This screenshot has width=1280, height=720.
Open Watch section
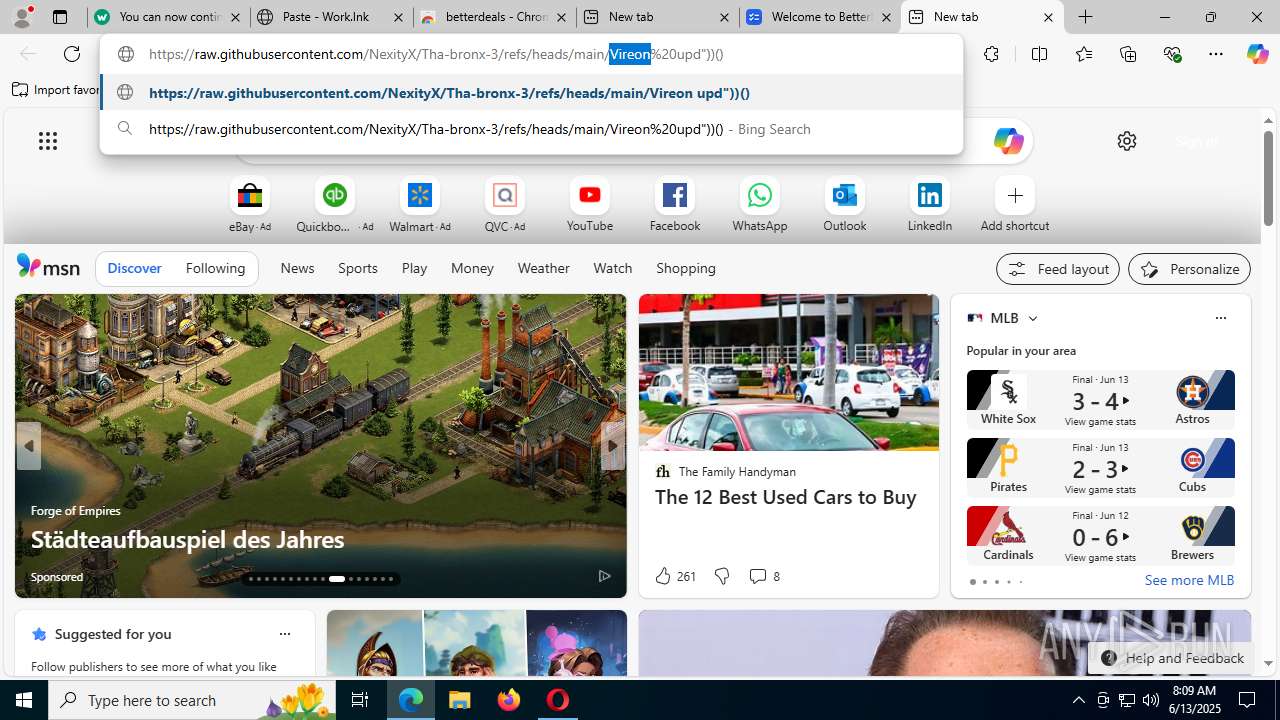[612, 268]
